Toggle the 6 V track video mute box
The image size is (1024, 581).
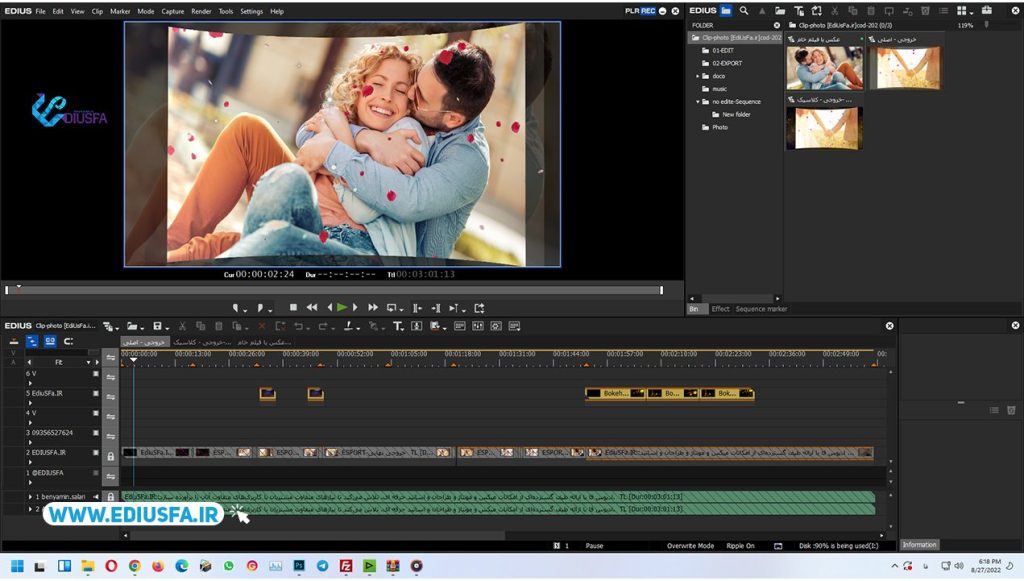(x=96, y=374)
